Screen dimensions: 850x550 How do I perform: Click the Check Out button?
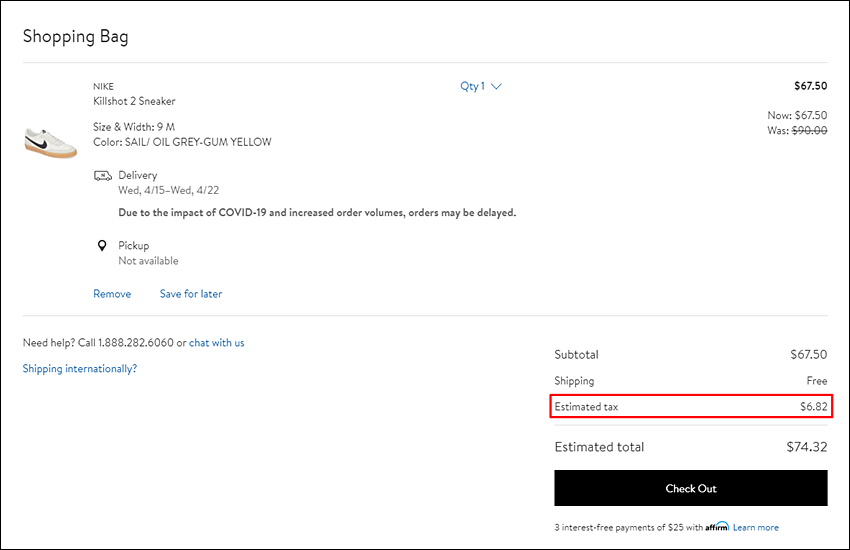(691, 488)
